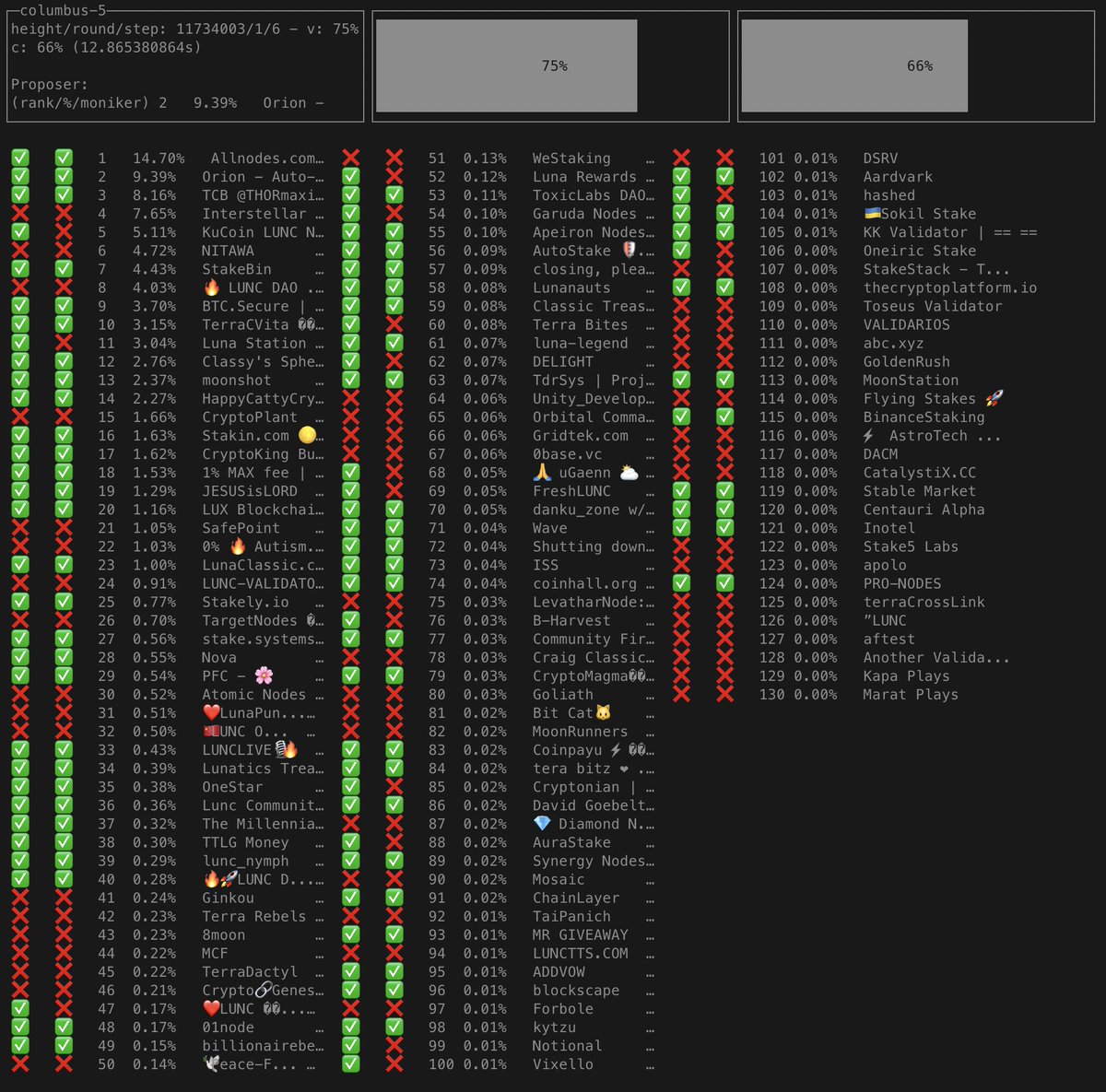Click the precommit red cross for DSRV row 101

coord(725,158)
